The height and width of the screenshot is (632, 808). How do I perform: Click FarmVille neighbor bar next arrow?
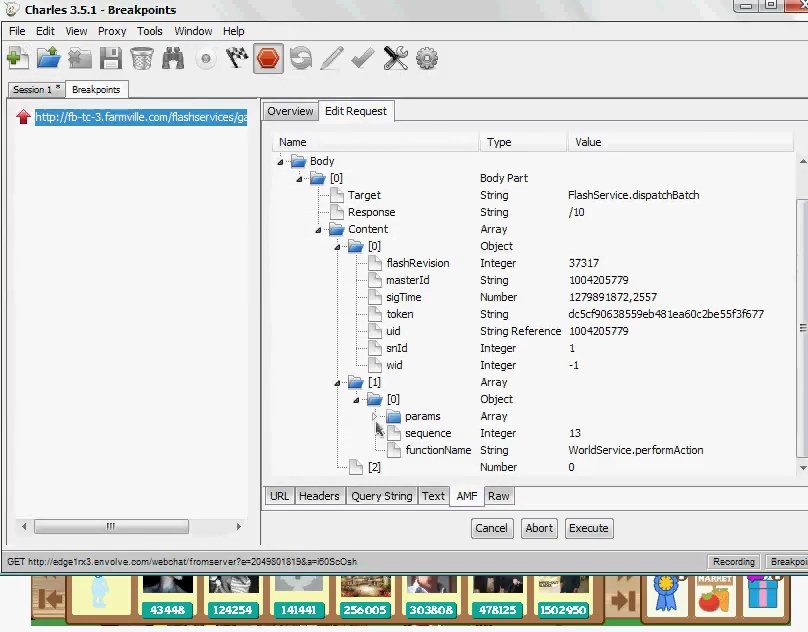[623, 599]
